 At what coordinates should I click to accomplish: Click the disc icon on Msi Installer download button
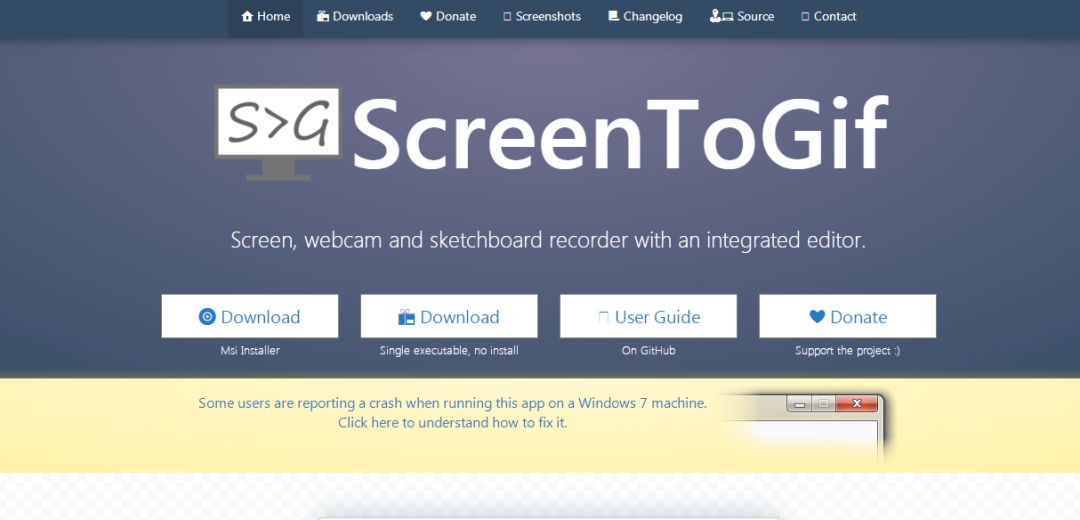point(207,317)
